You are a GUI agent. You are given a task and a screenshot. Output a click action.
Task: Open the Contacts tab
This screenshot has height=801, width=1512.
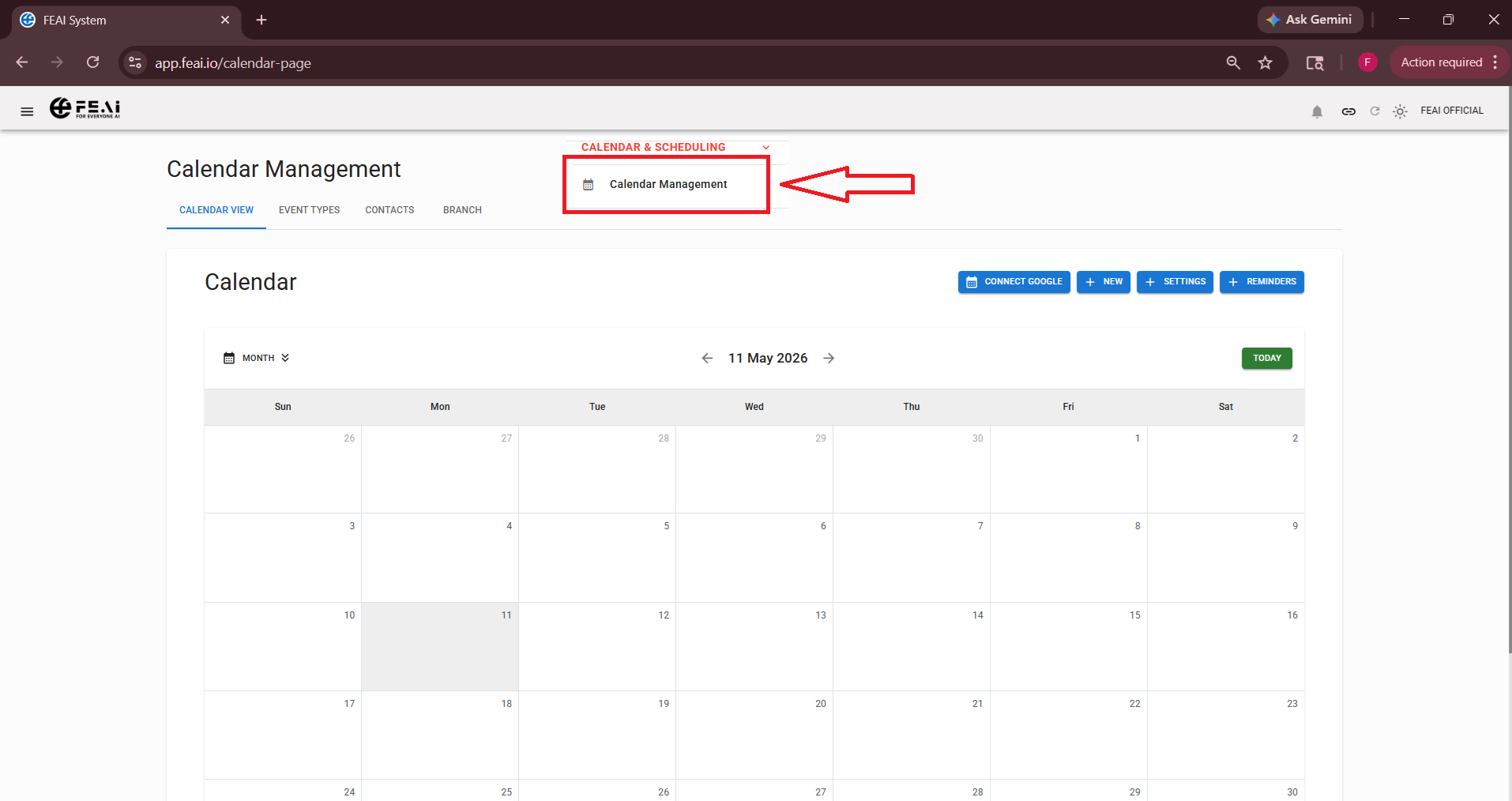click(x=389, y=210)
